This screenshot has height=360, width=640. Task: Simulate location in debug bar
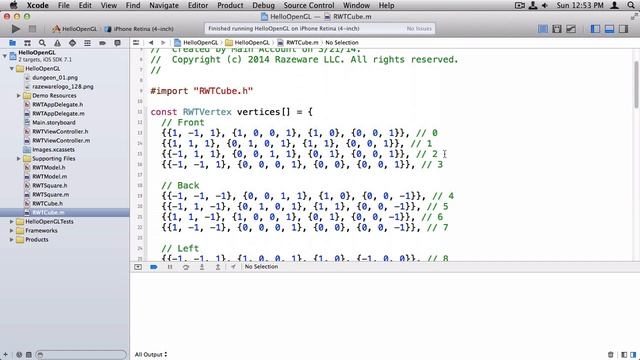[x=233, y=267]
